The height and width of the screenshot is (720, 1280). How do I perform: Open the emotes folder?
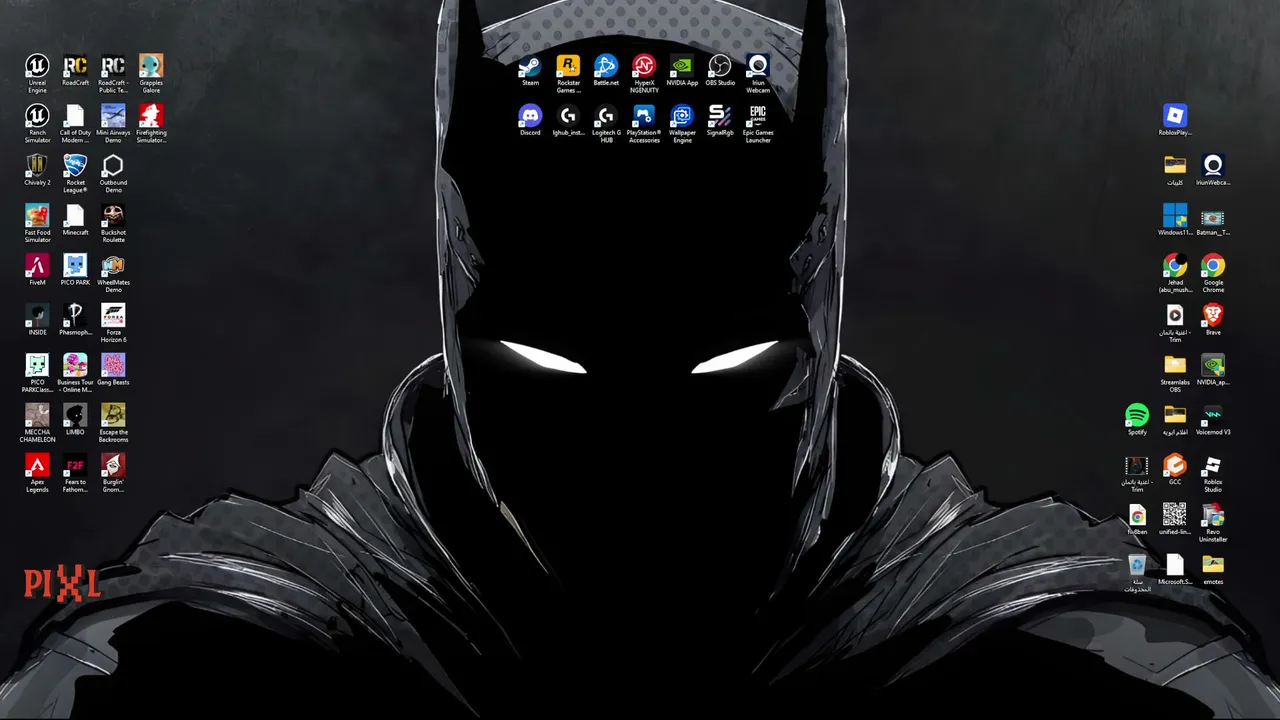tap(1213, 570)
